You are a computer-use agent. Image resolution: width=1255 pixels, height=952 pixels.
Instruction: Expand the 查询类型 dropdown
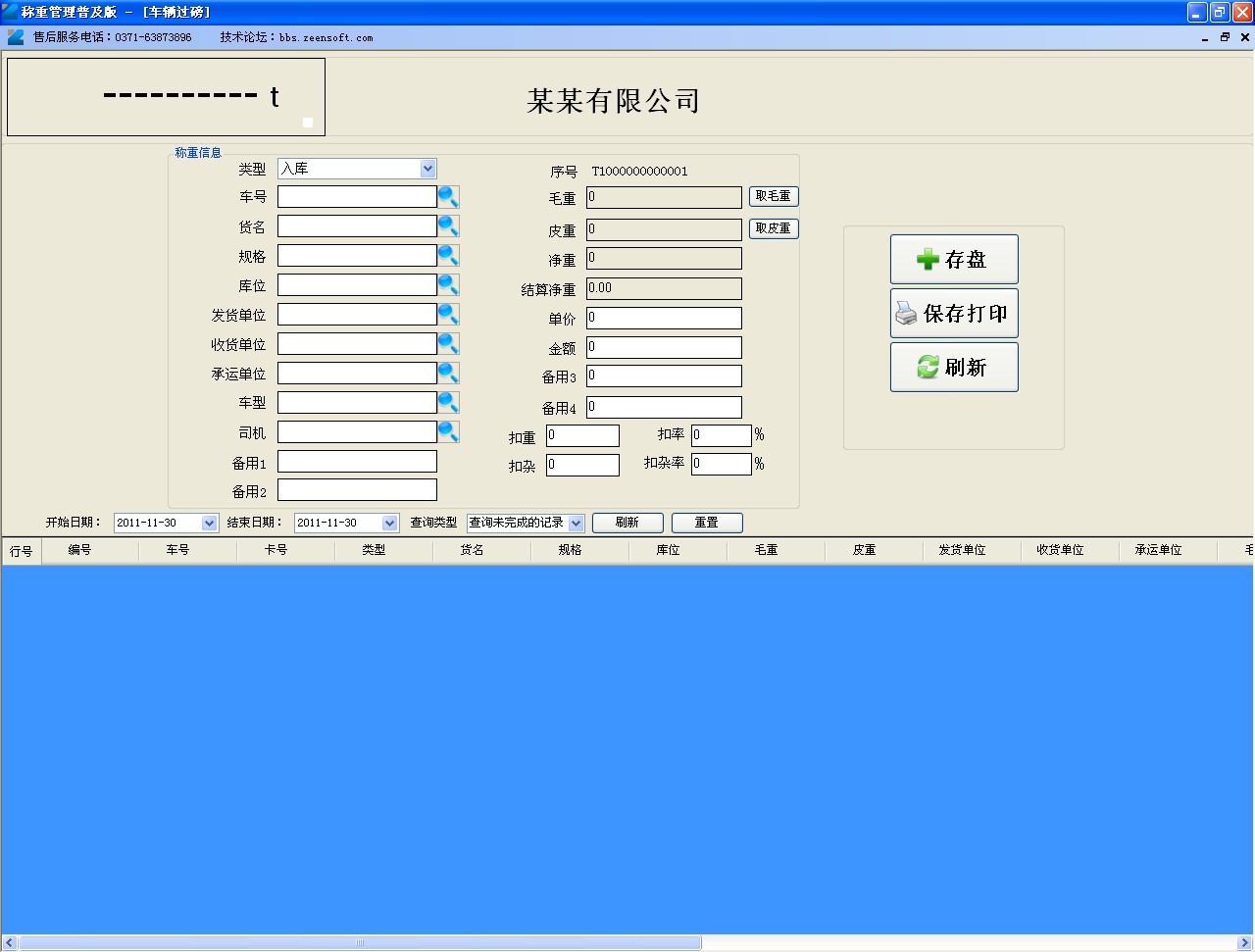pyautogui.click(x=576, y=523)
